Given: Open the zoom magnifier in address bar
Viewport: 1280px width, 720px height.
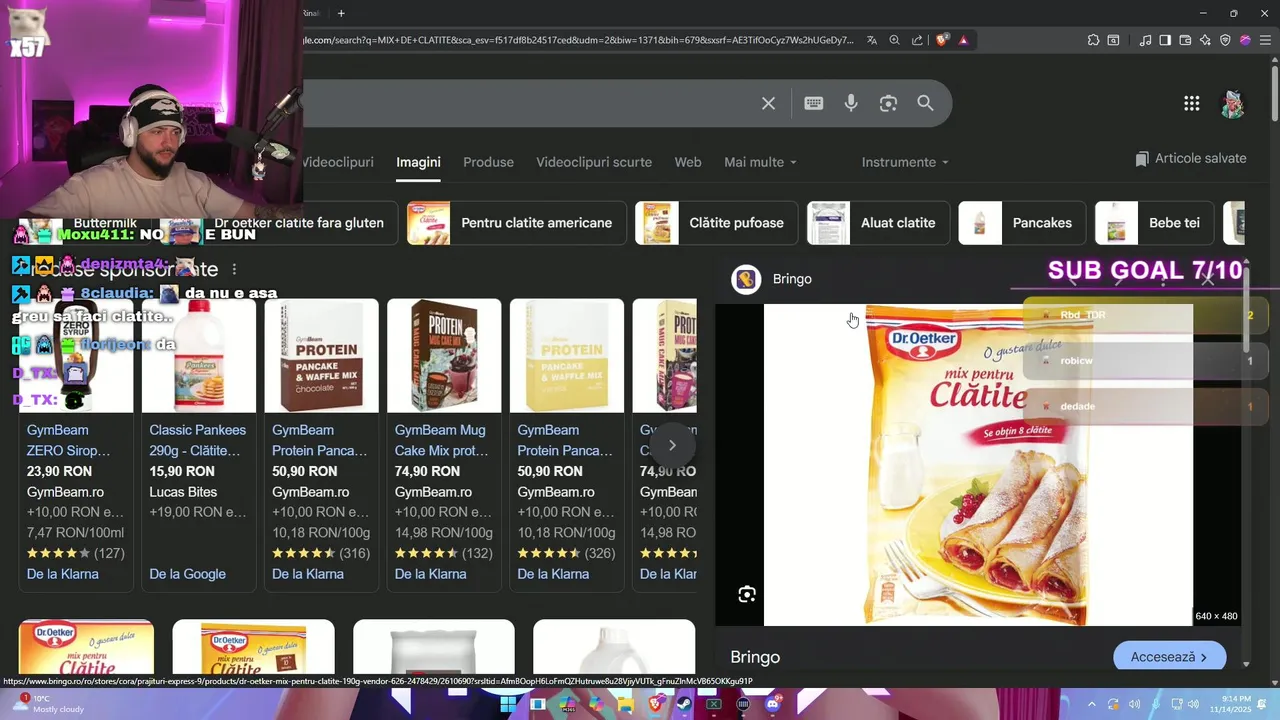Looking at the screenshot, I should click(x=894, y=40).
